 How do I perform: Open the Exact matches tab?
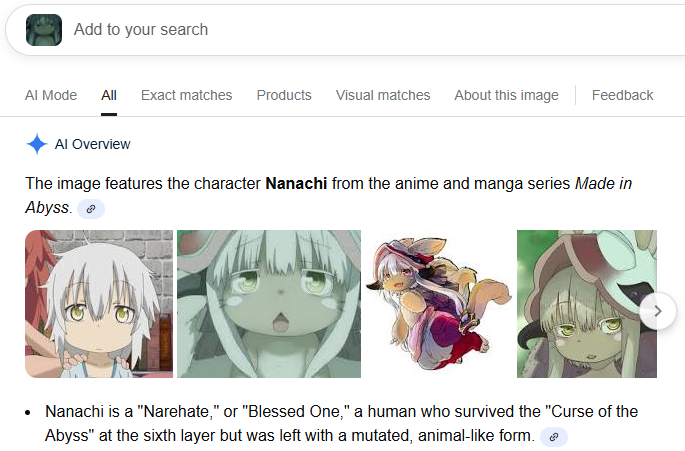pyautogui.click(x=187, y=95)
